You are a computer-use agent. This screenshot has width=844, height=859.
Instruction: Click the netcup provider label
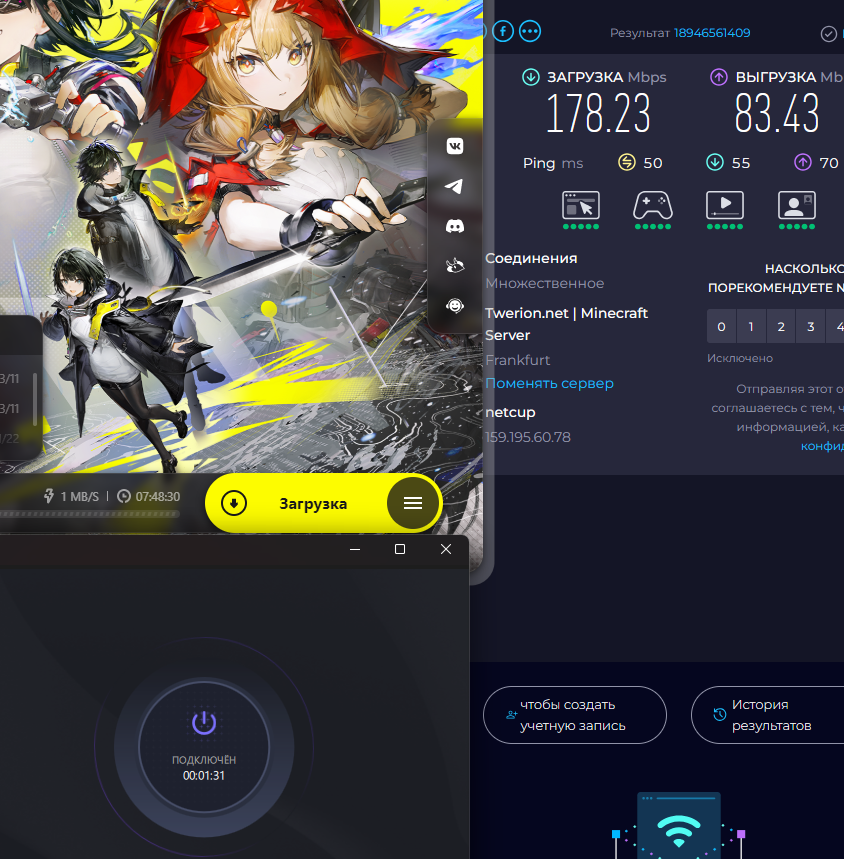pos(510,412)
